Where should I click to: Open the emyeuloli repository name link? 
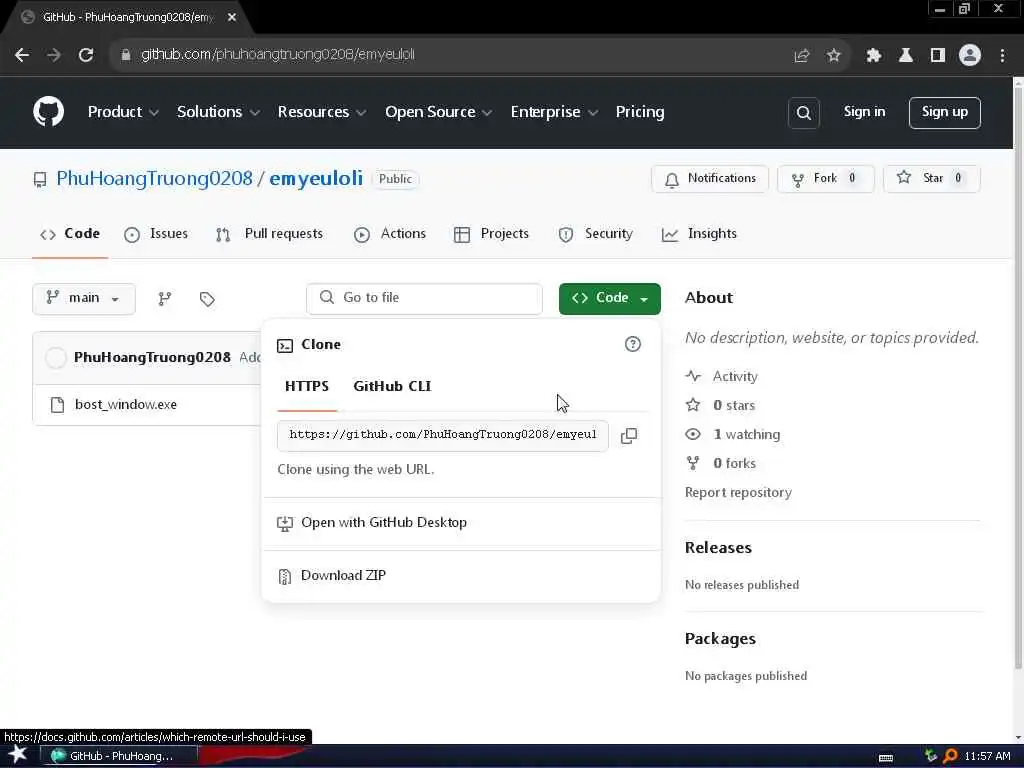(x=316, y=179)
